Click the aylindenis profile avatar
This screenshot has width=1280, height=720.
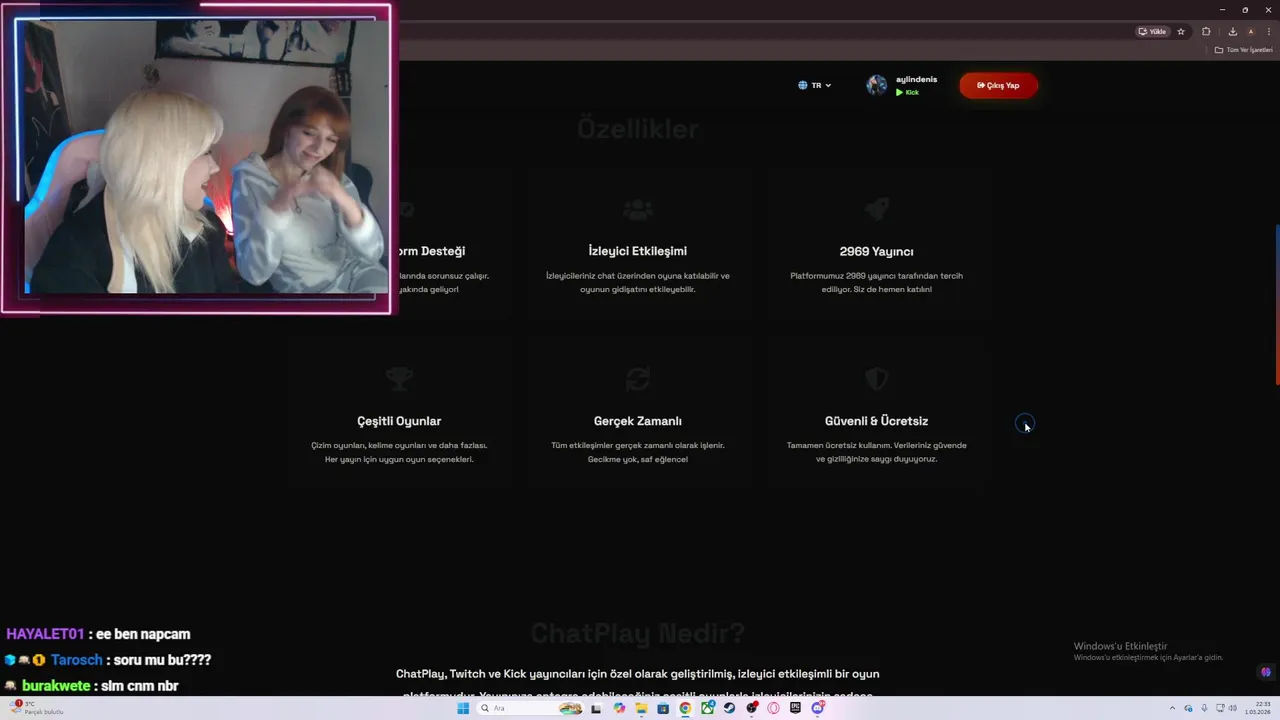[x=877, y=85]
